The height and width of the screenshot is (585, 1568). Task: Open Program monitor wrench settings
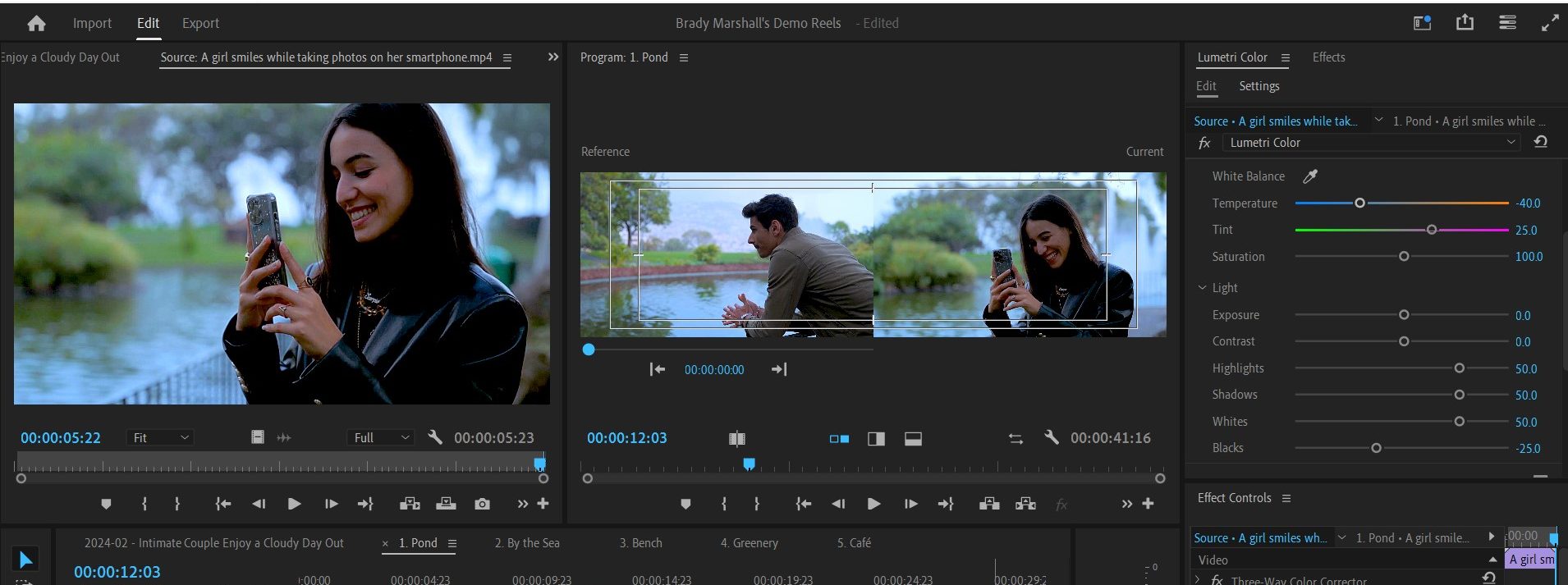tap(1052, 437)
